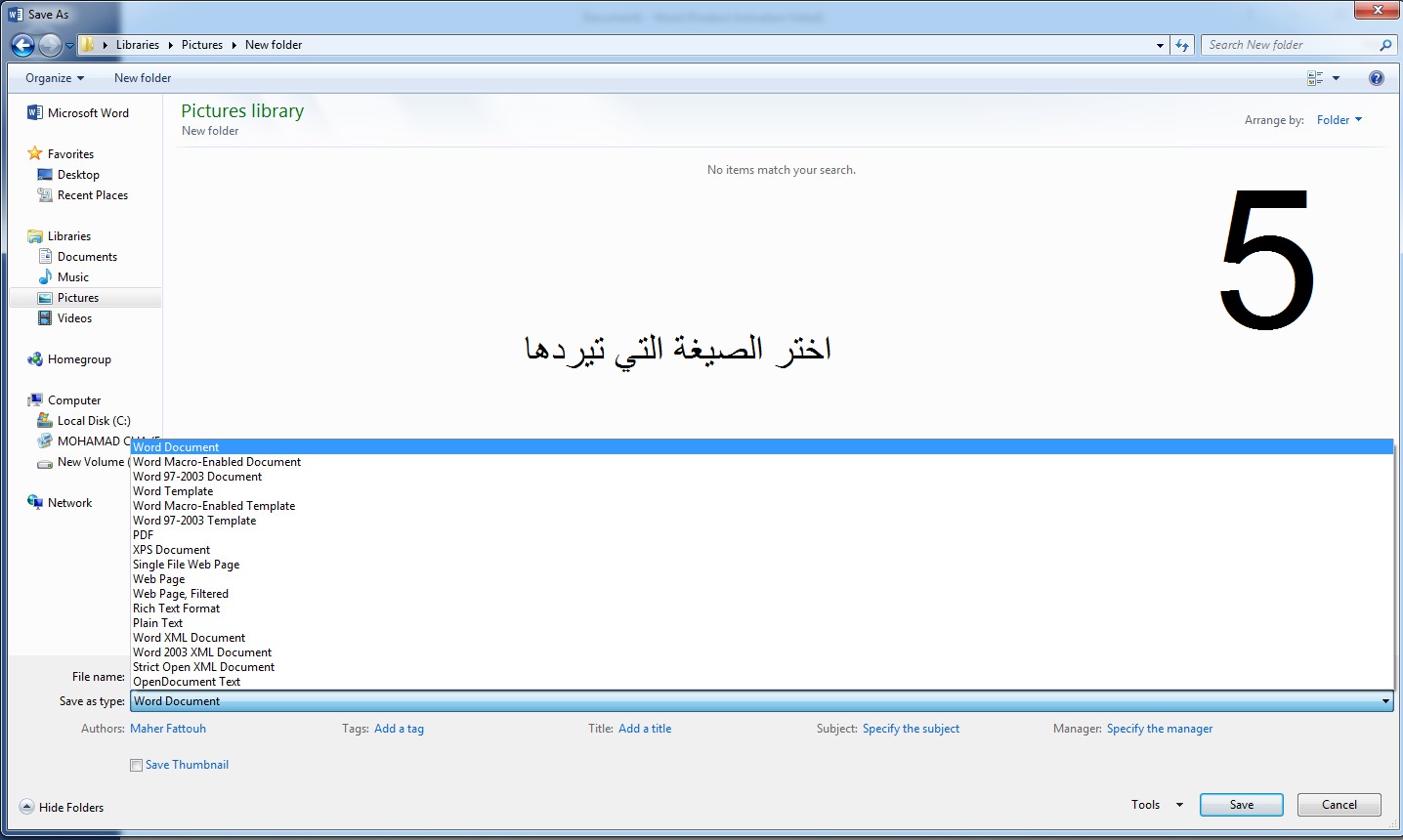Expand the Arrange by Folder dropdown
This screenshot has width=1403, height=840.
[1339, 120]
